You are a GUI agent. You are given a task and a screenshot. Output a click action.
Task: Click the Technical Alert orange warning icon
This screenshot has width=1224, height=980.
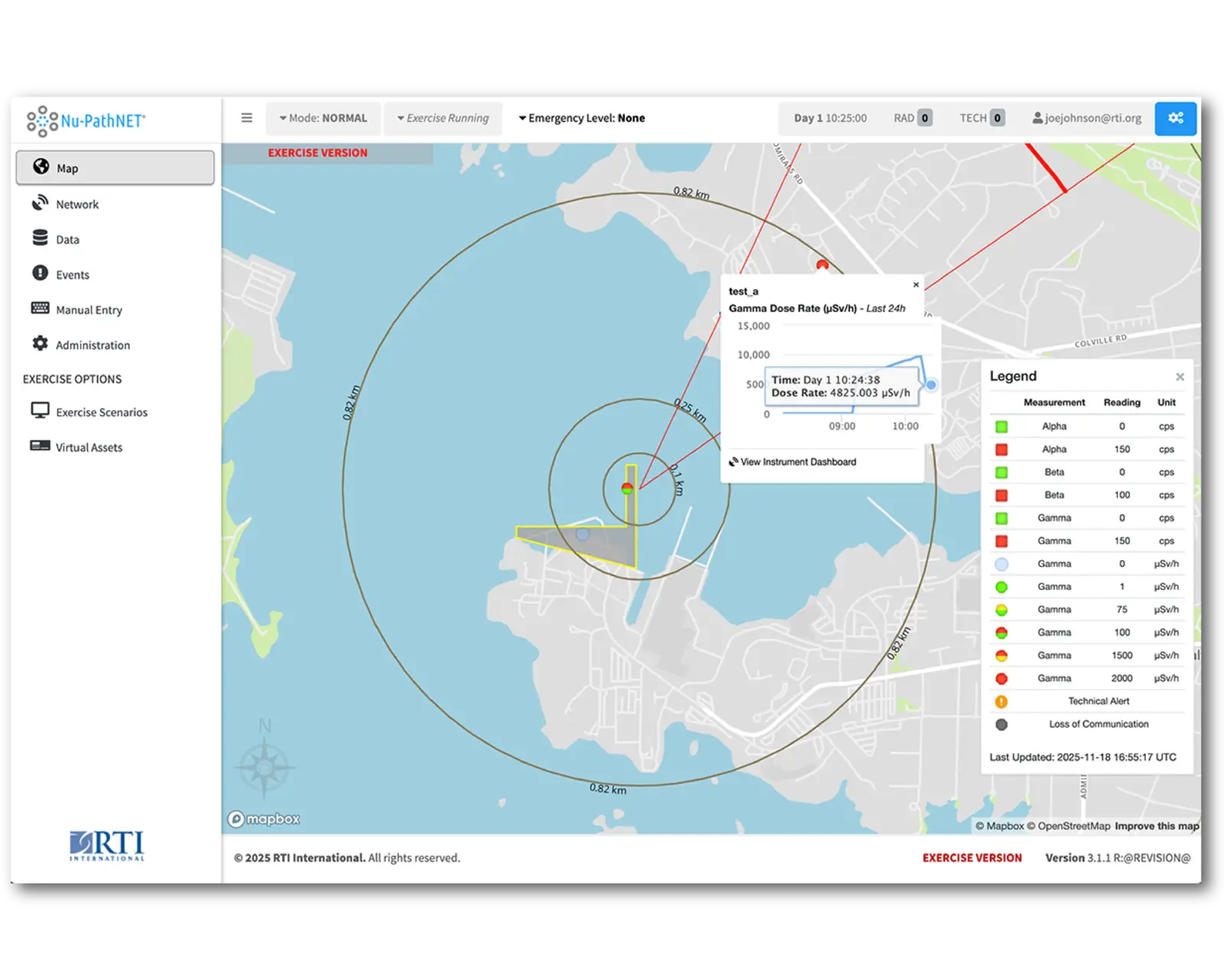coord(1001,702)
